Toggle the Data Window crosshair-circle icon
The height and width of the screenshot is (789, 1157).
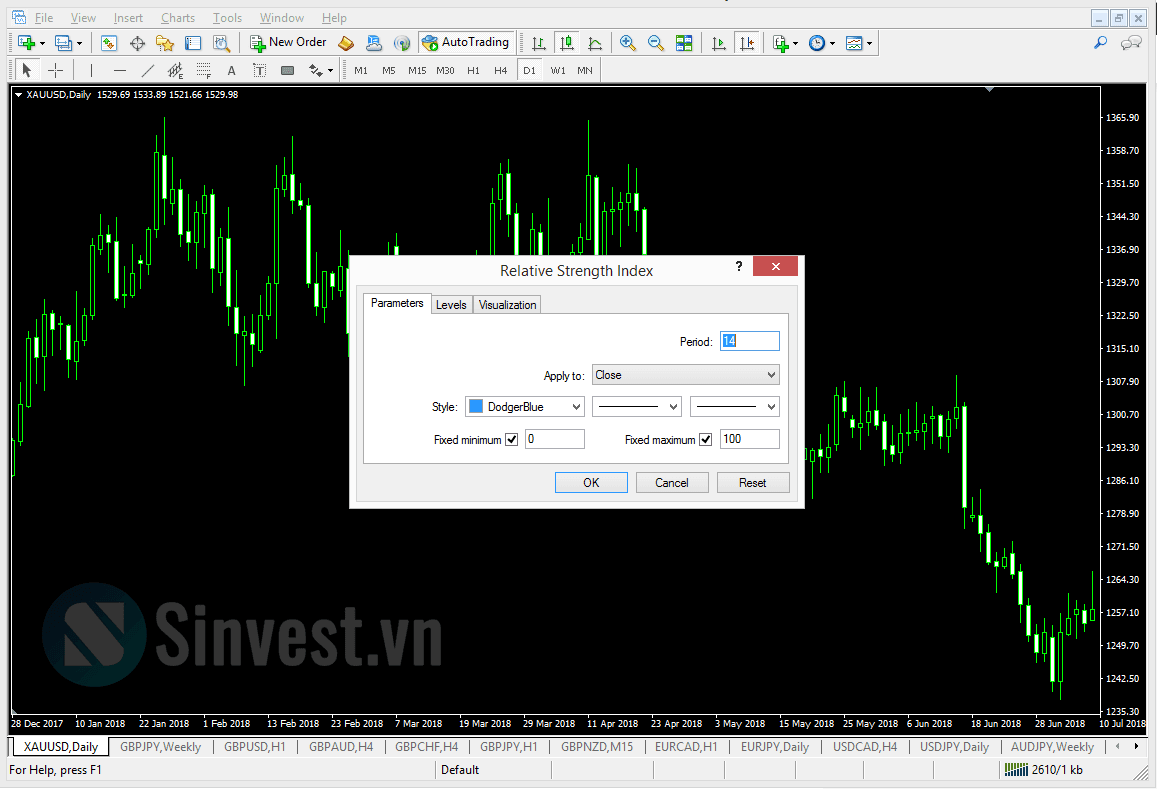pyautogui.click(x=137, y=44)
